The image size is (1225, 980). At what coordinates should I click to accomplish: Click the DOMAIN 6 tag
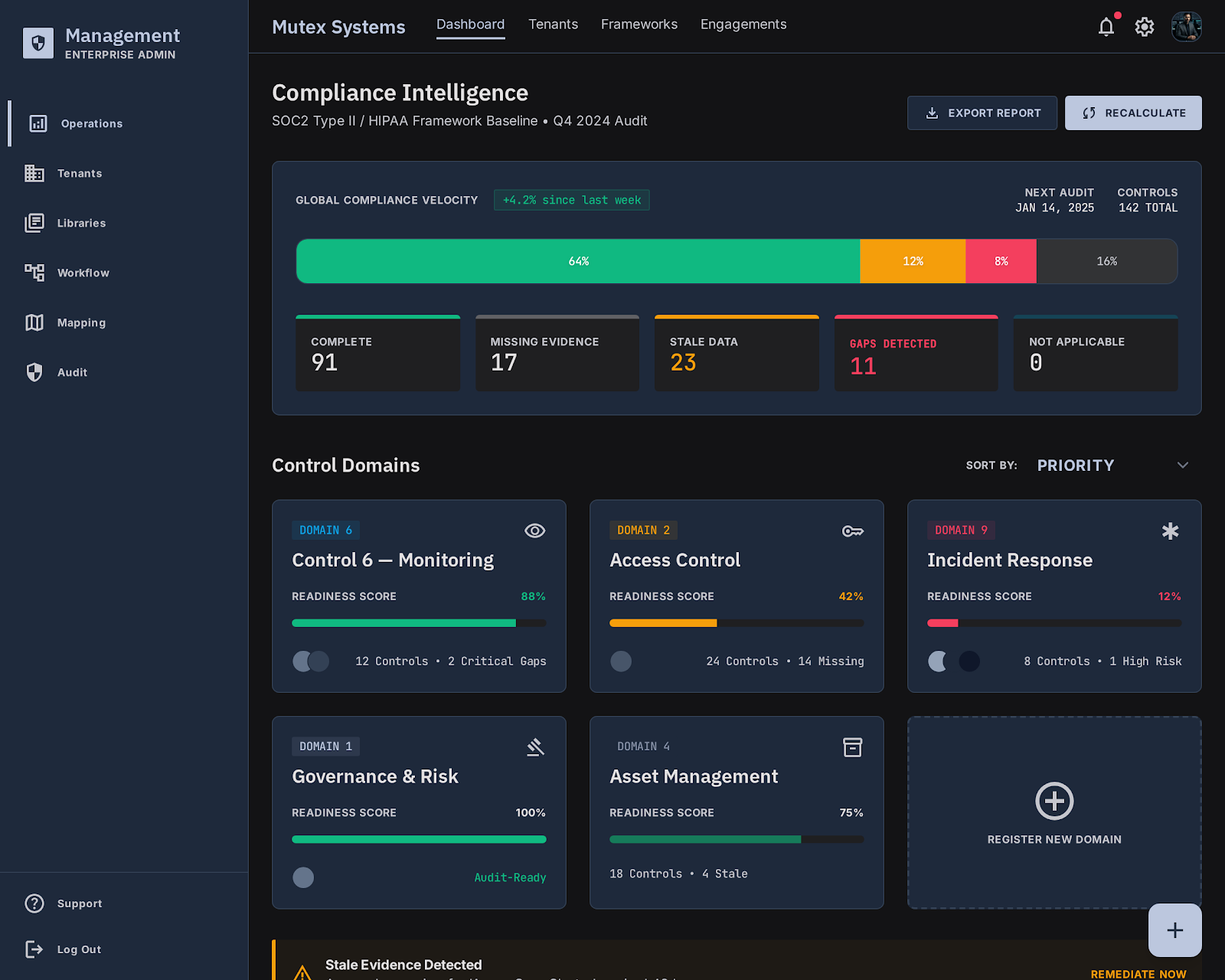pyautogui.click(x=325, y=530)
